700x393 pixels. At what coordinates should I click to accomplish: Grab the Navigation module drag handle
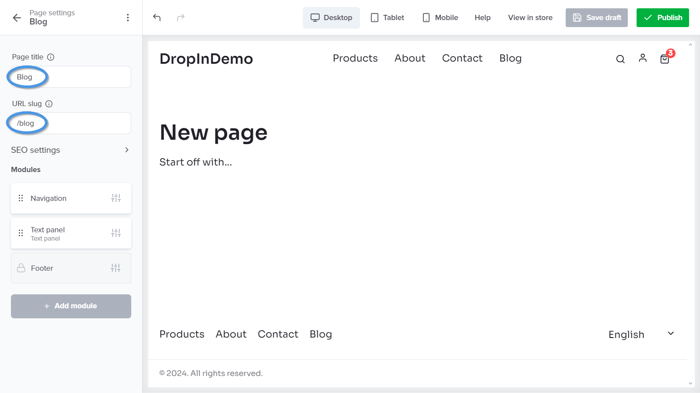21,198
